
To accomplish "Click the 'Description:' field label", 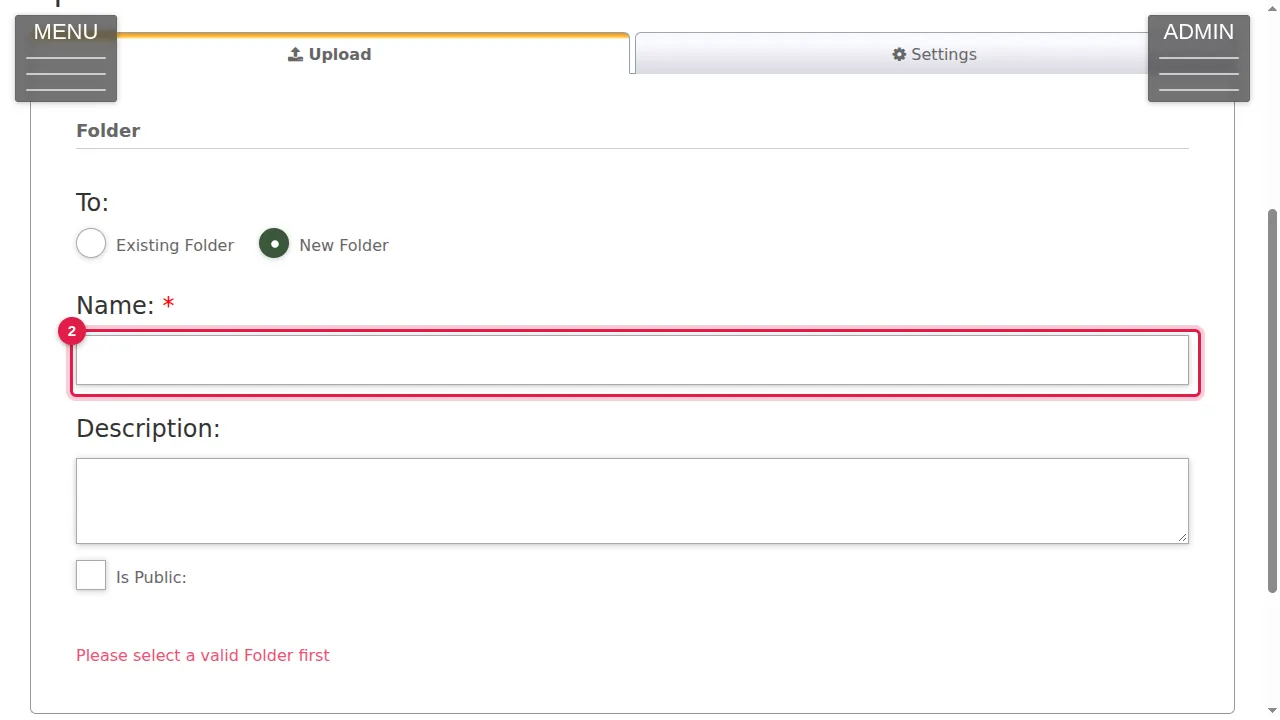I will 148,429.
